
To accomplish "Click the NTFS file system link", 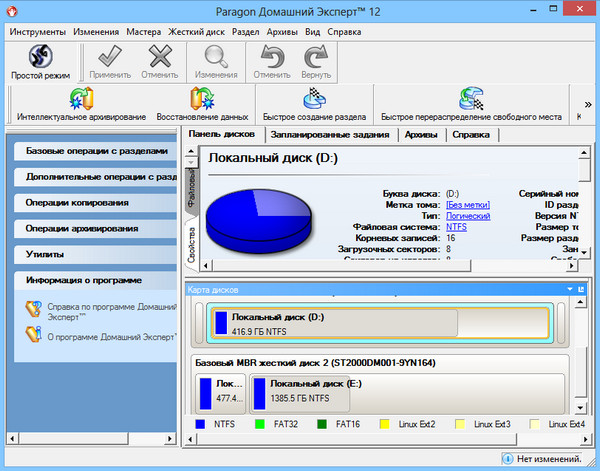I will coord(458,227).
